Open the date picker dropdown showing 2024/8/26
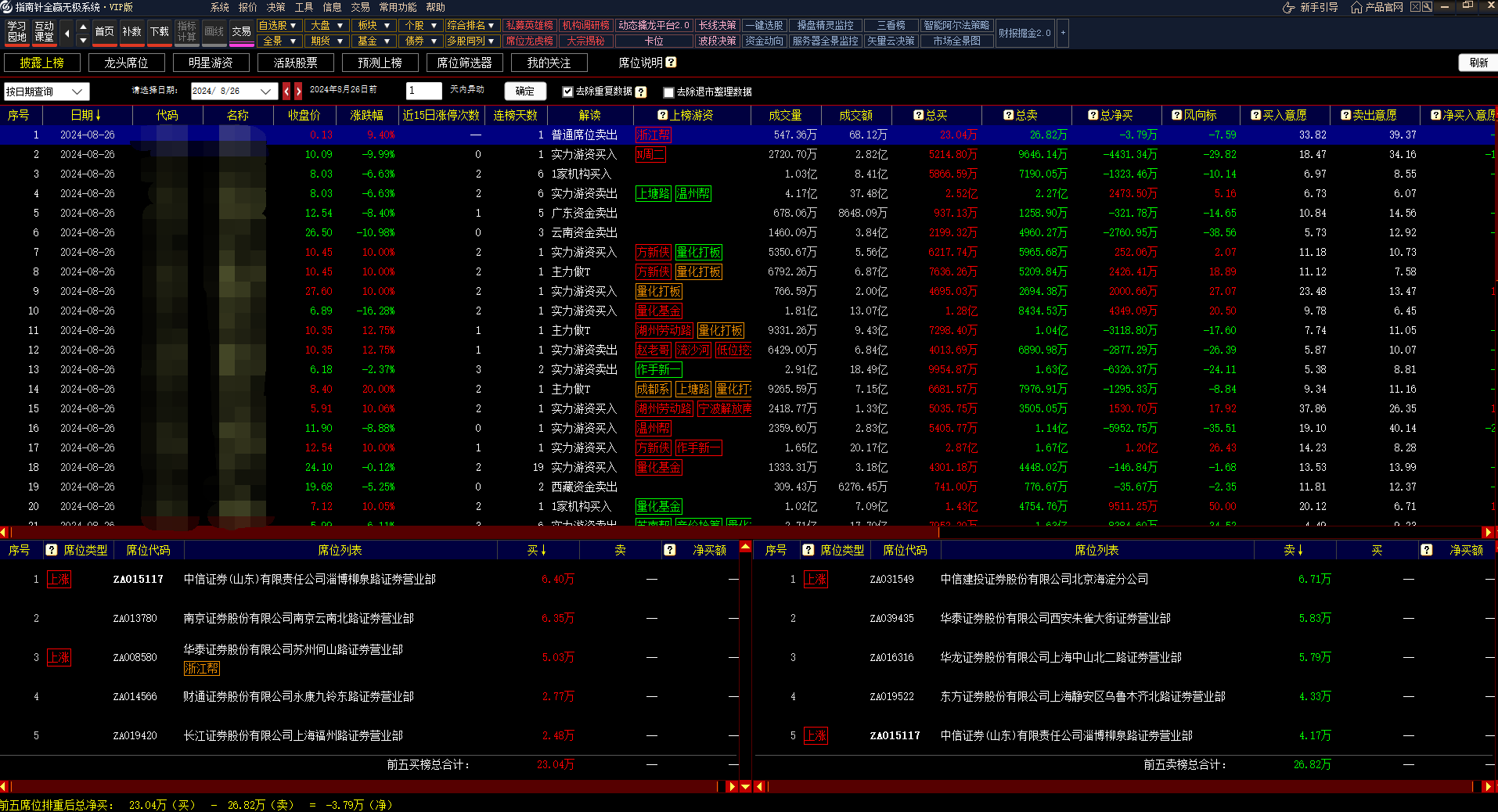 [x=266, y=92]
